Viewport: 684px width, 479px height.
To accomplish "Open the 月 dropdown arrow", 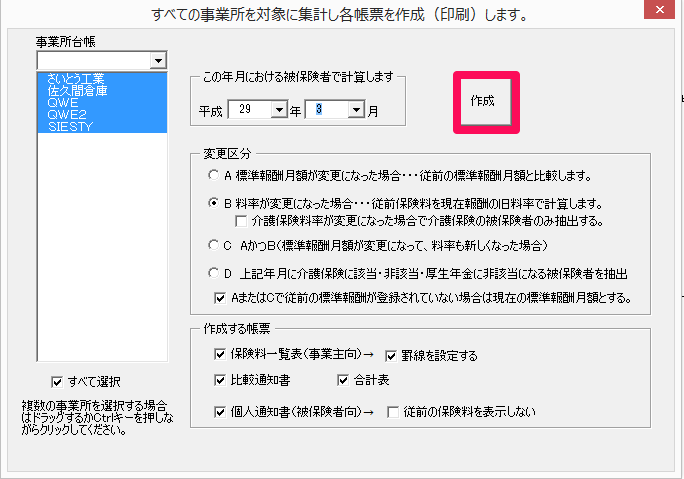I will click(356, 109).
